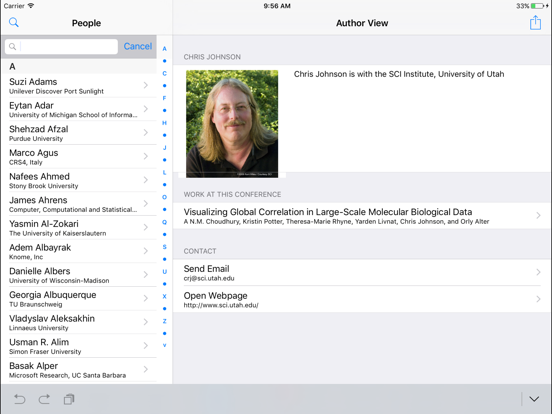The height and width of the screenshot is (414, 552).
Task: Select Danielle Albers from University of Wisconsin-Madison
Action: (x=79, y=275)
